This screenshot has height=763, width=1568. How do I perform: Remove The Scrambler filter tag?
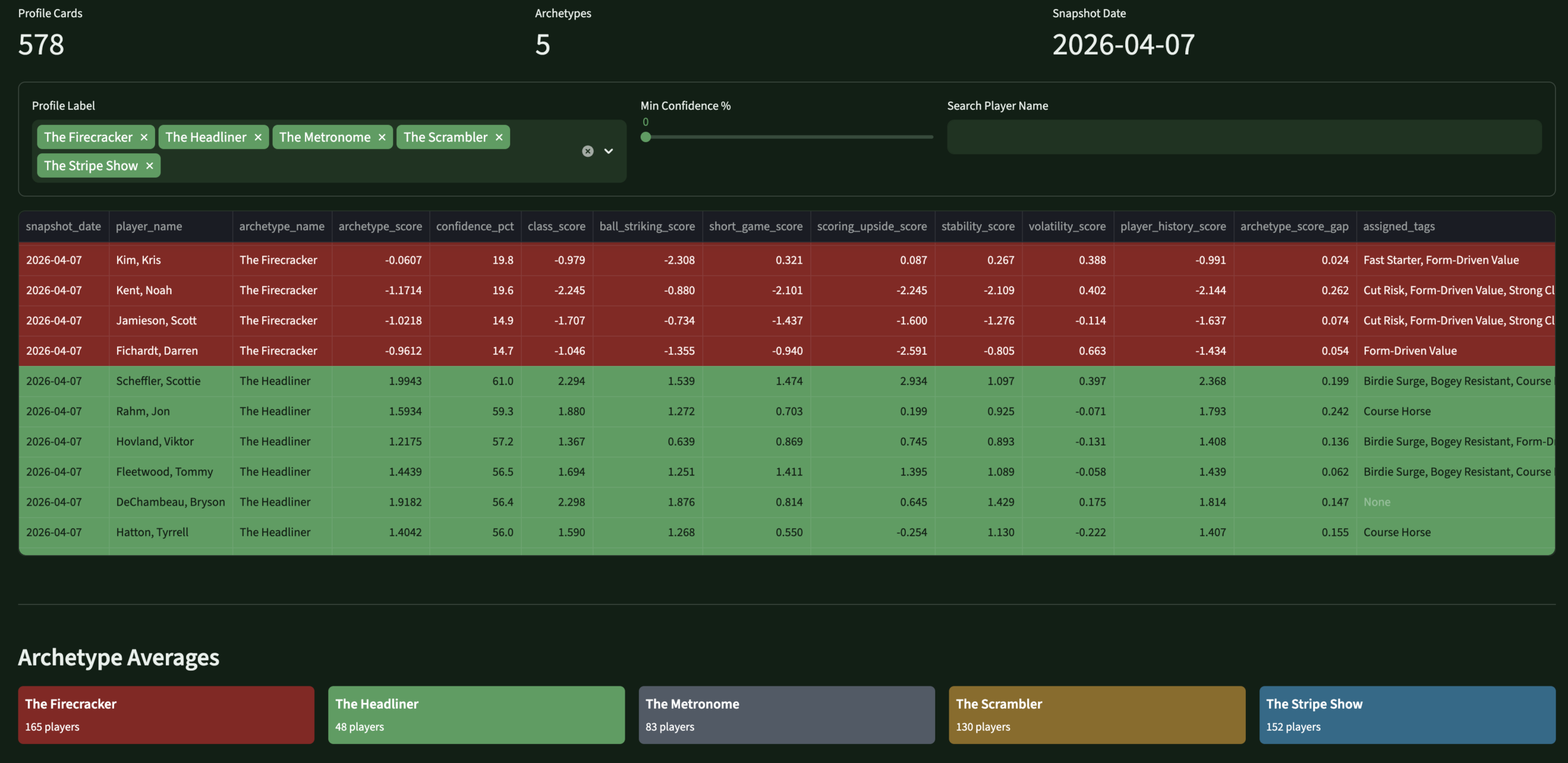point(499,137)
